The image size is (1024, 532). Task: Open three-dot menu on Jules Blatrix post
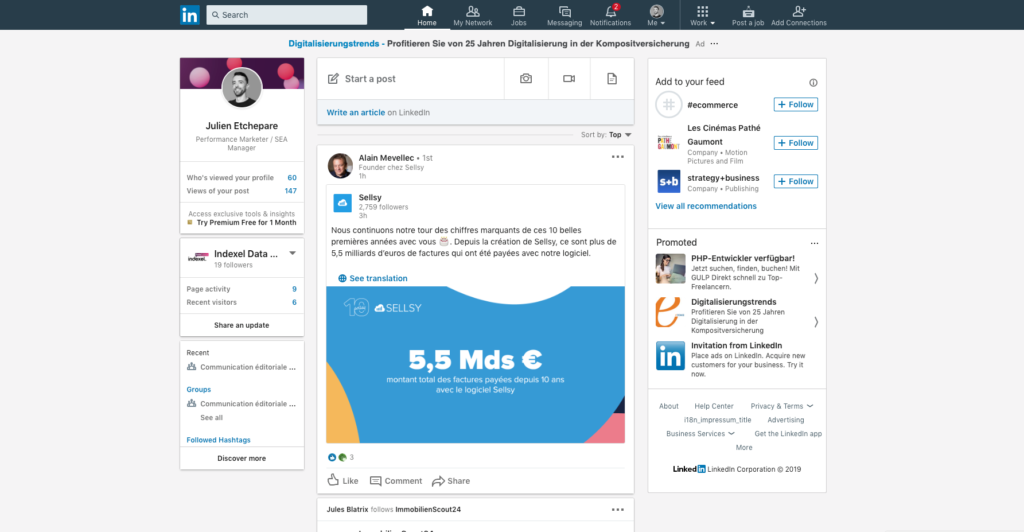tap(618, 509)
